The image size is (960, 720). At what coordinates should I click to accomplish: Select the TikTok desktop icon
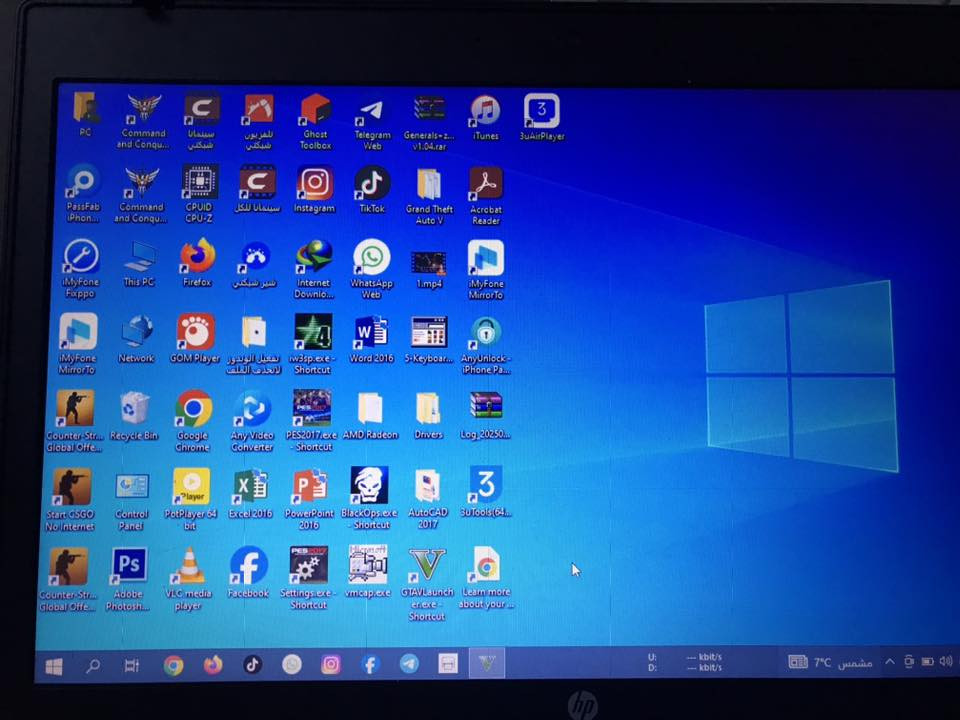pos(372,184)
